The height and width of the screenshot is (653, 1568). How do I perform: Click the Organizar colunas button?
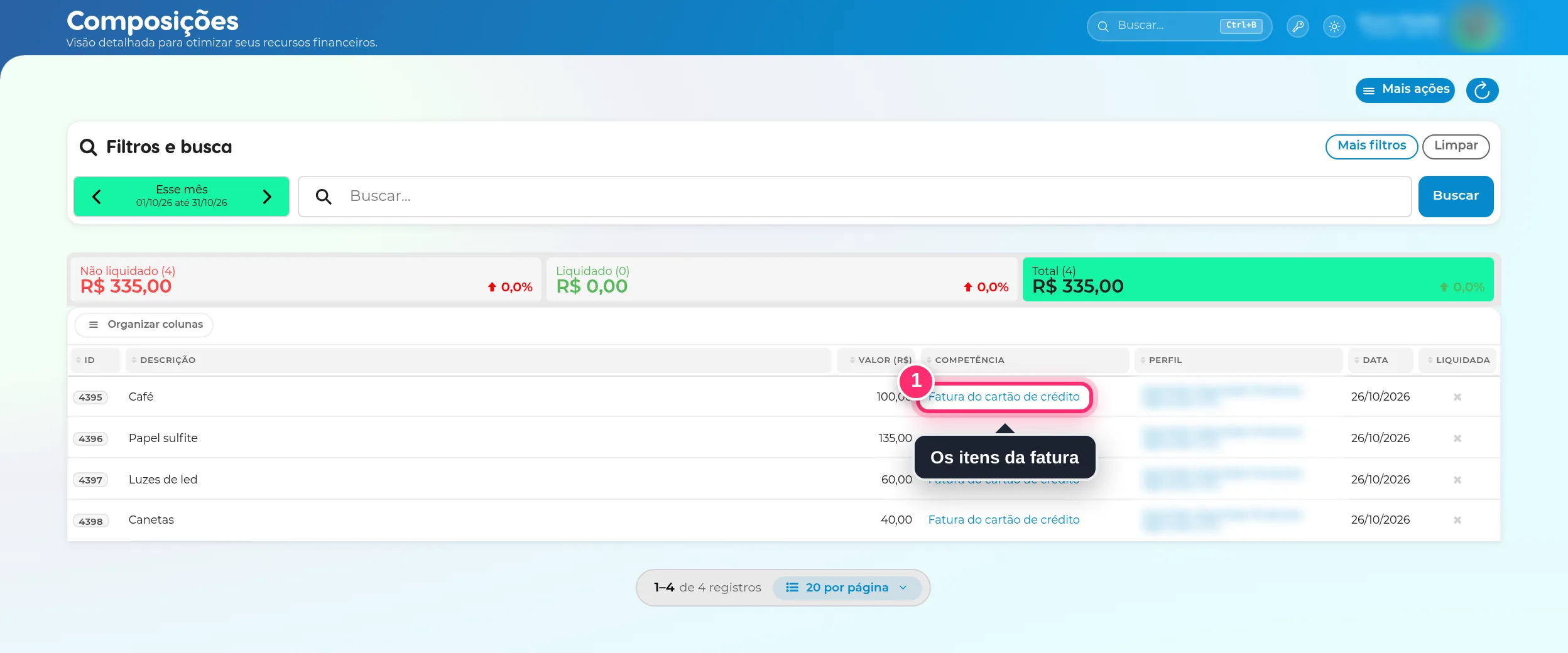[x=144, y=325]
